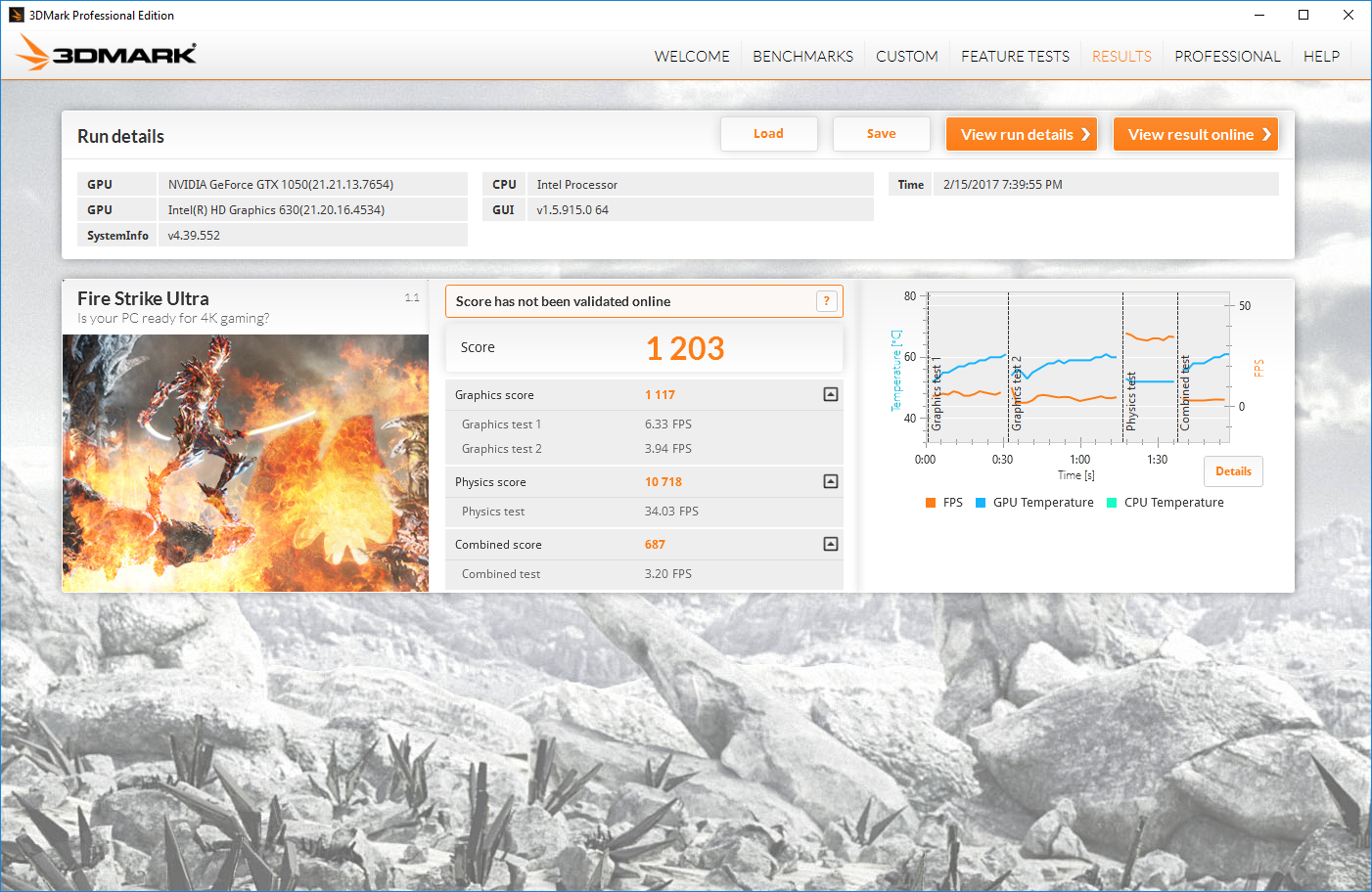Screen dimensions: 1372x892
Task: Collapse the Combined score section
Action: (x=831, y=544)
